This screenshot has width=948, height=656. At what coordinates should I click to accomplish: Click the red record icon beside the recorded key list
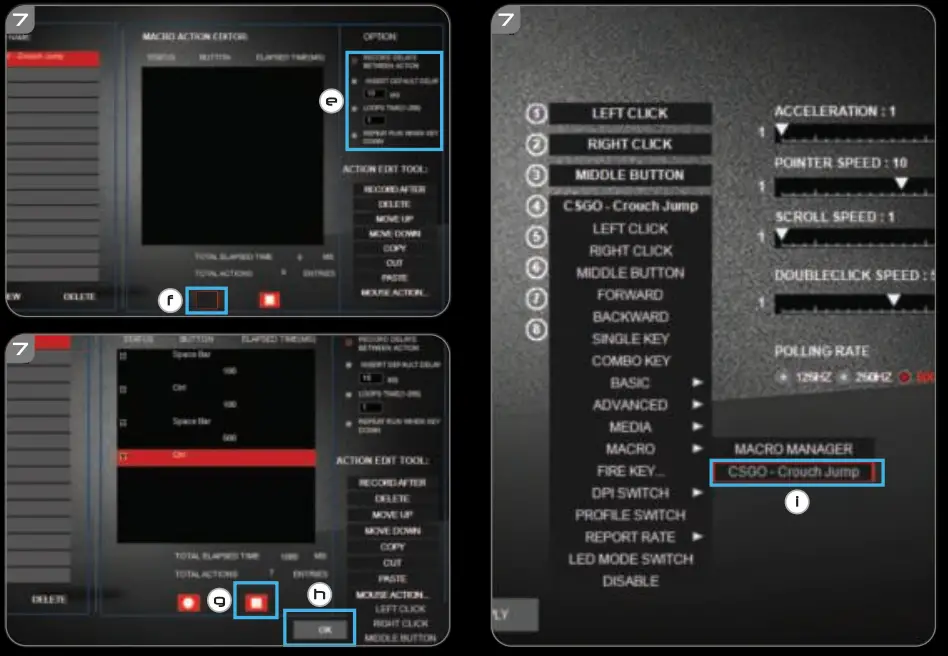pos(188,602)
